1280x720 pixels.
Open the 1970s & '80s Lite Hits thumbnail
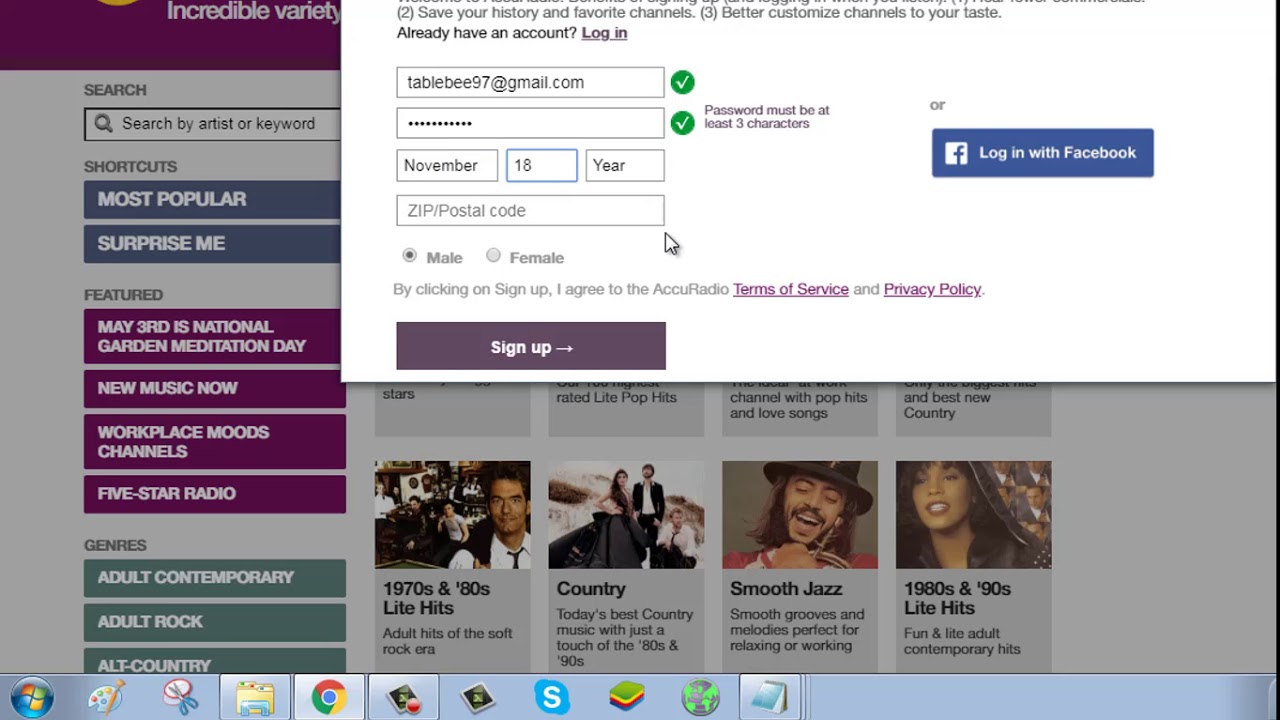[453, 515]
